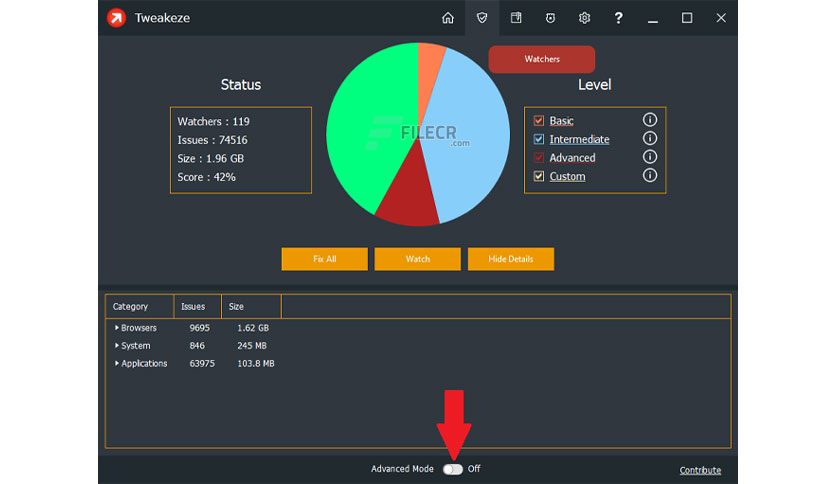Click the orange pie chart slice
This screenshot has width=836, height=484.
coord(428,69)
